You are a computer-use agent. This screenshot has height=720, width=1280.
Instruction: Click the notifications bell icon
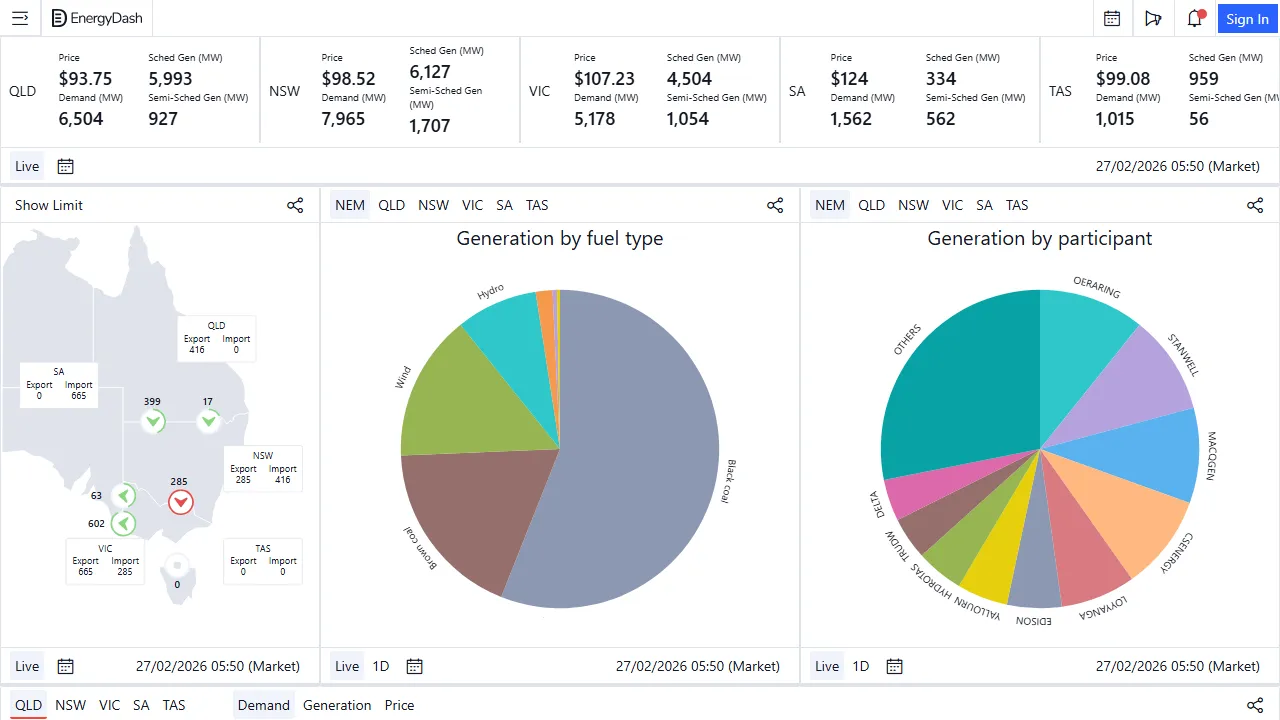[1194, 18]
